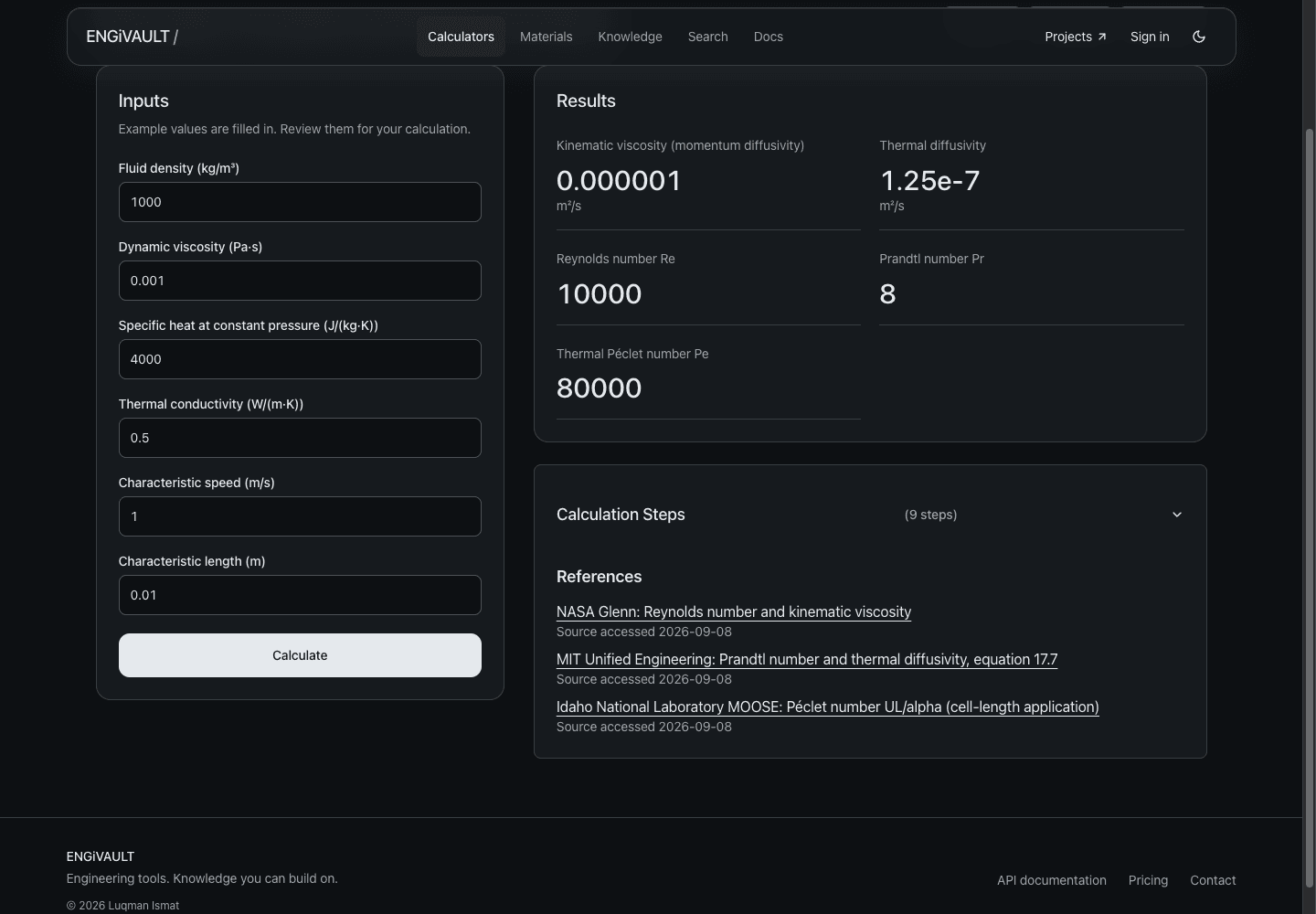This screenshot has width=1316, height=914.
Task: Click the Calculation Steps heading
Action: tap(621, 515)
